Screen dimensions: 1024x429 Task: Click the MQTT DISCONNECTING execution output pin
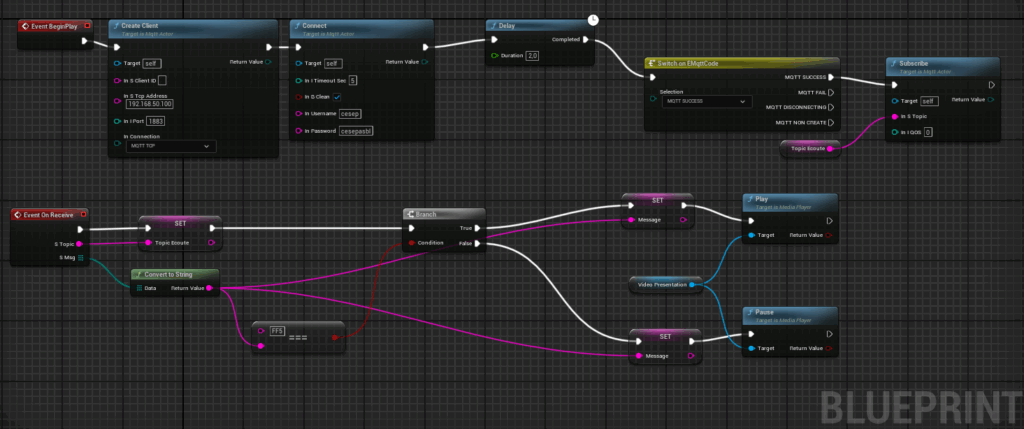tap(830, 106)
